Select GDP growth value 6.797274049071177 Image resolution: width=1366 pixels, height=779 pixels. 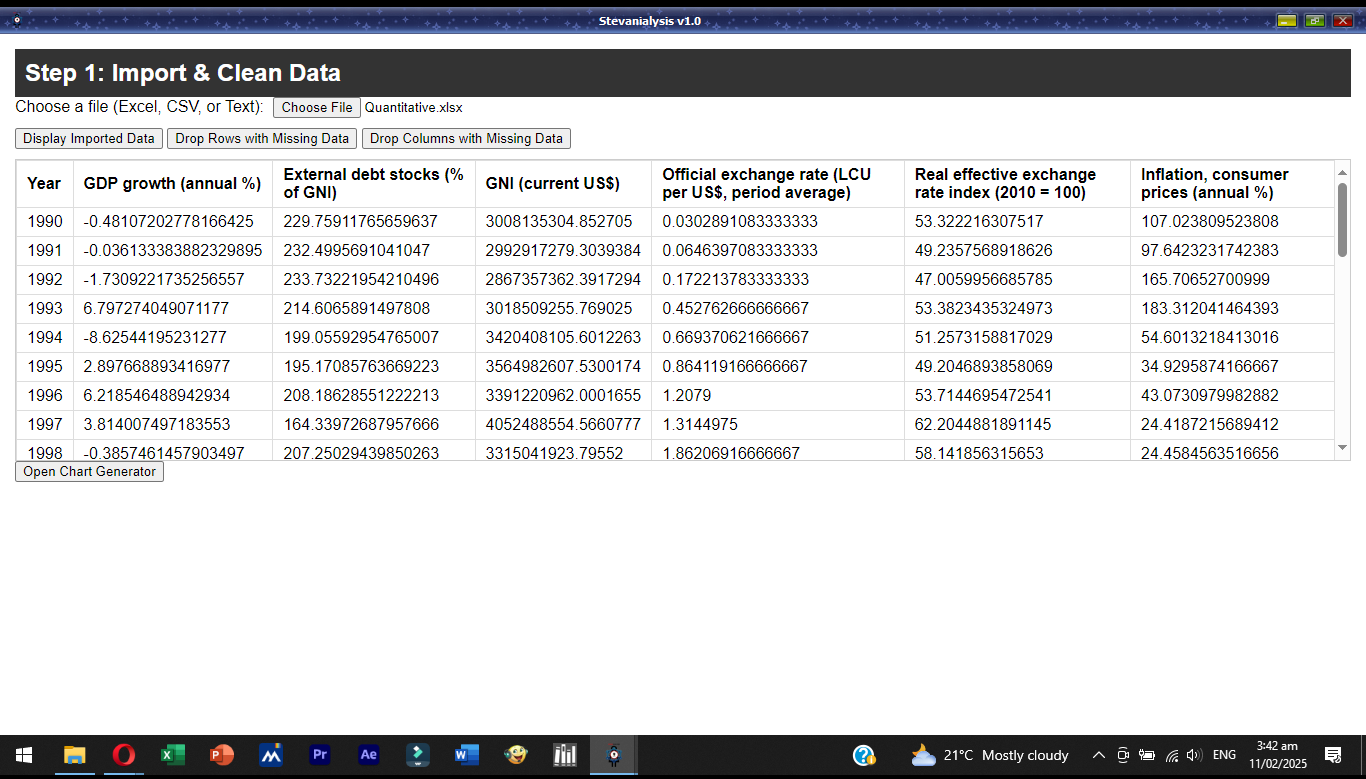coord(172,308)
